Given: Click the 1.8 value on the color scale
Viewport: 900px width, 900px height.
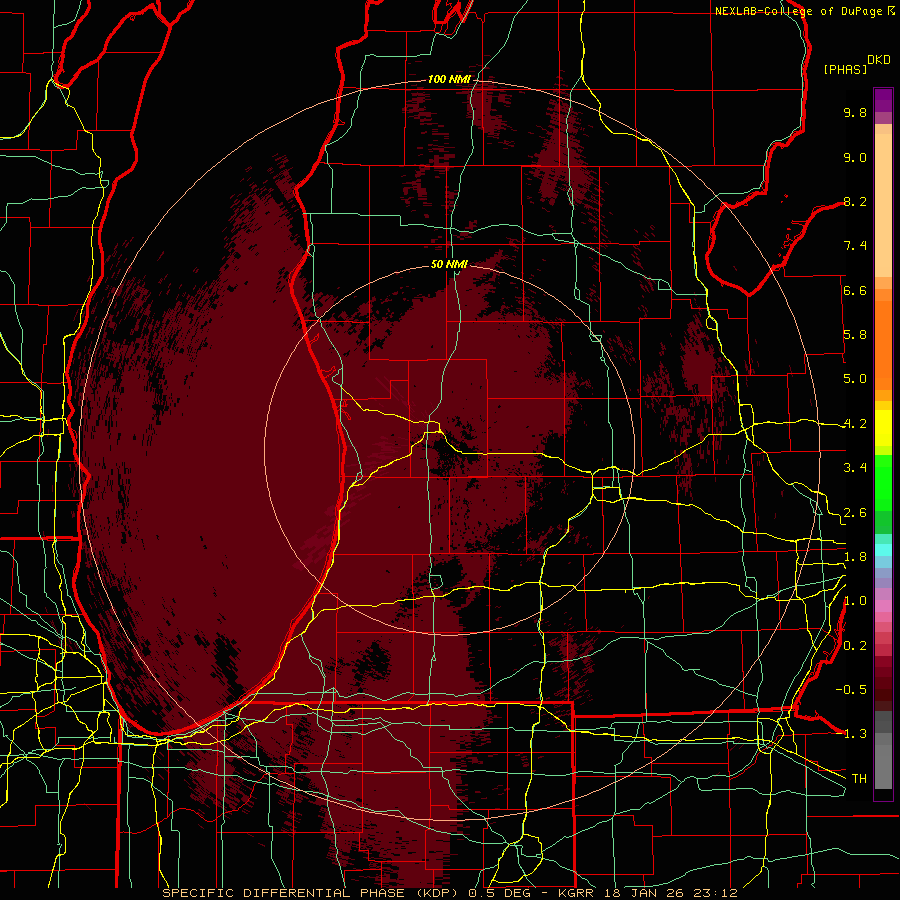Looking at the screenshot, I should point(855,557).
